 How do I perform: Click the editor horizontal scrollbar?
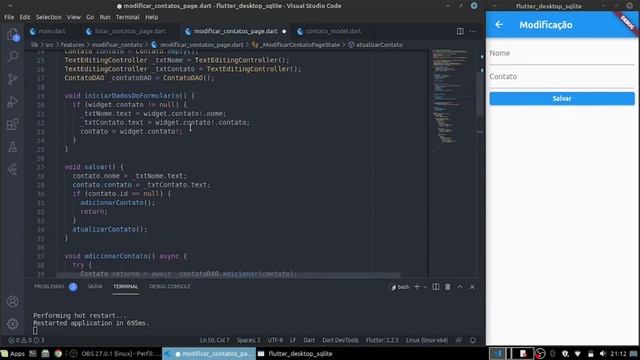229,275
